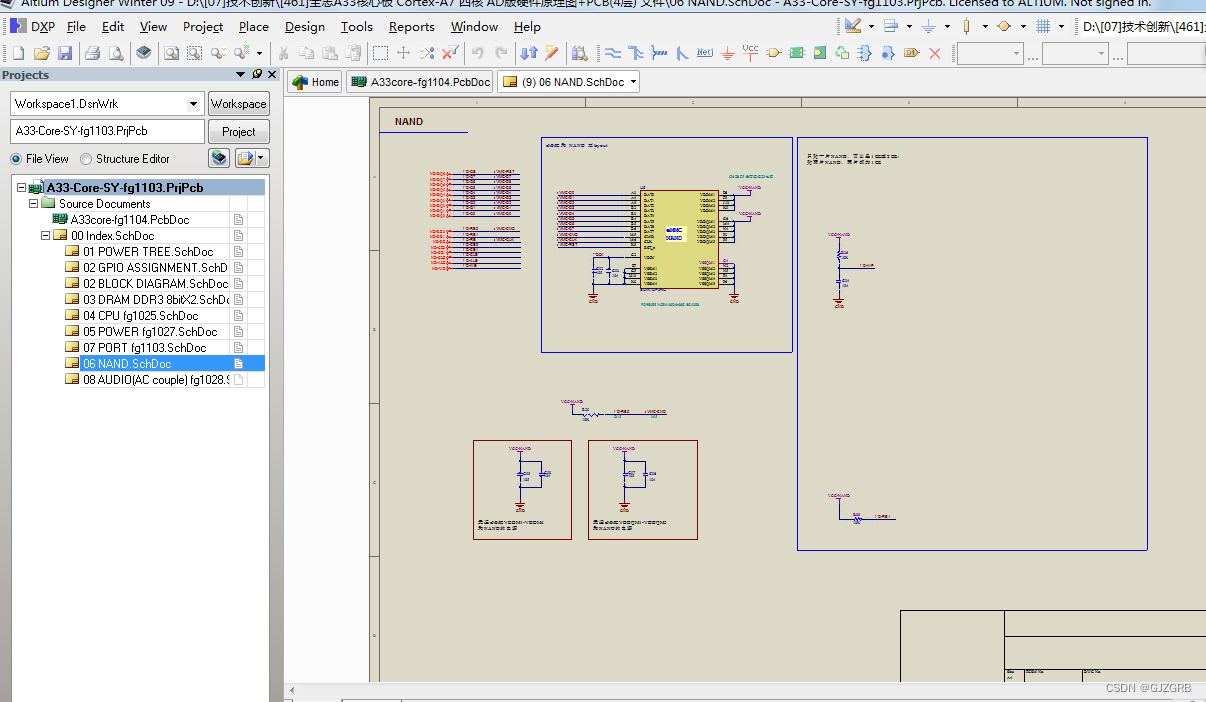Click the Project button

(x=238, y=132)
